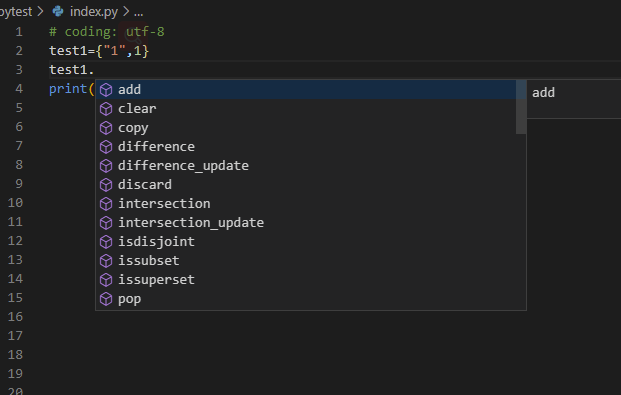The width and height of the screenshot is (621, 395).
Task: Expand the breadcrumb ellipsis after index.py
Action: 138,12
